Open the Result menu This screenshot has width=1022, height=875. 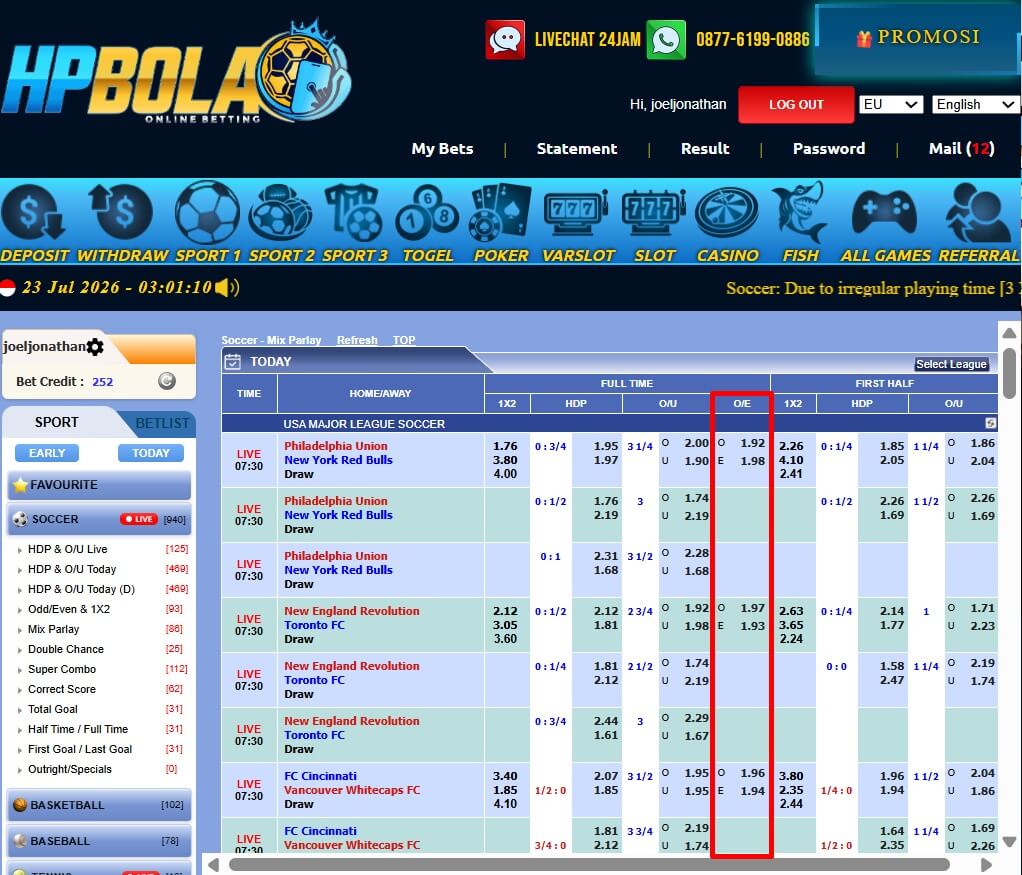pos(705,149)
